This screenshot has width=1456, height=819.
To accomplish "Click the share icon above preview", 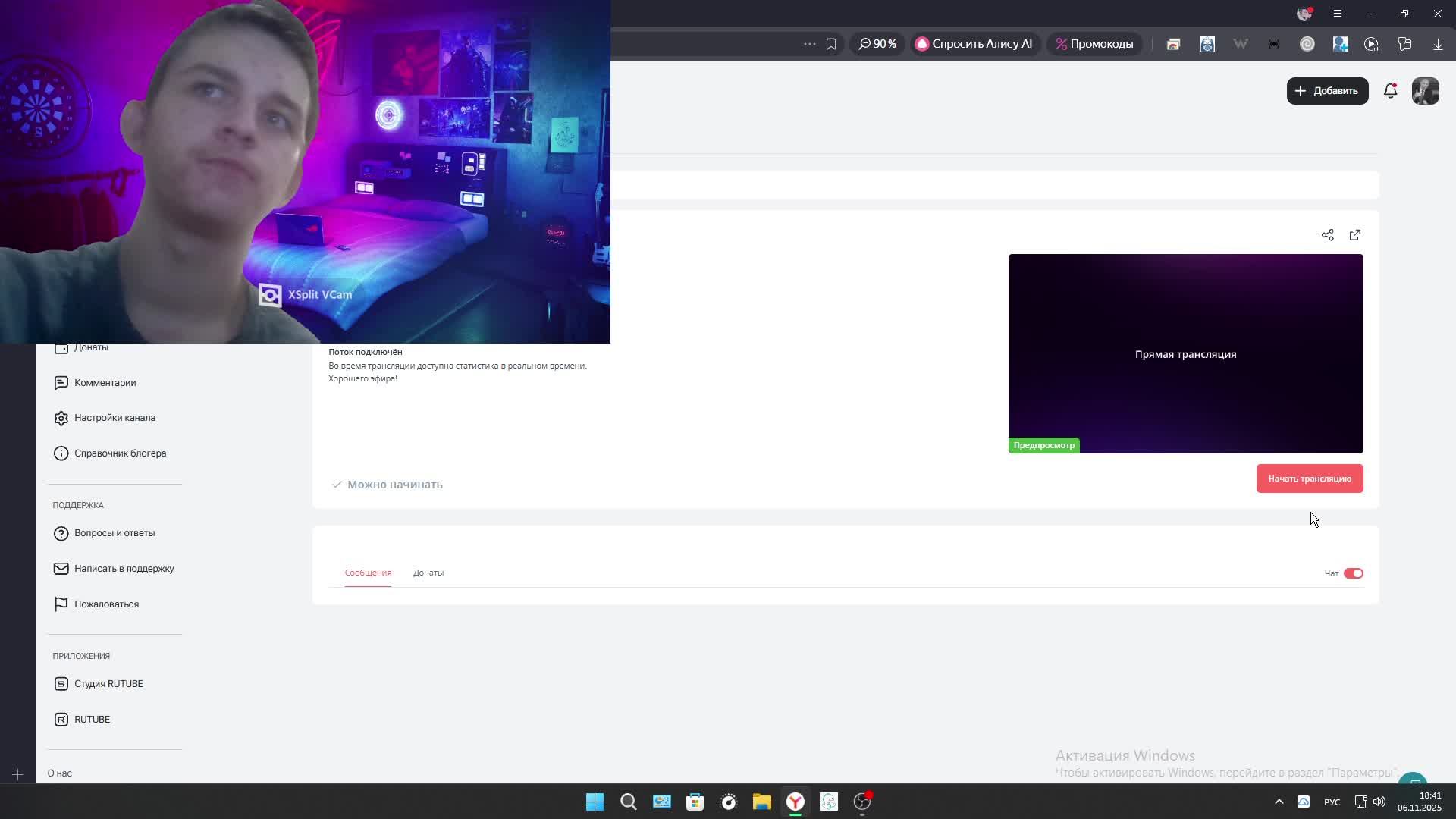I will coord(1327,235).
